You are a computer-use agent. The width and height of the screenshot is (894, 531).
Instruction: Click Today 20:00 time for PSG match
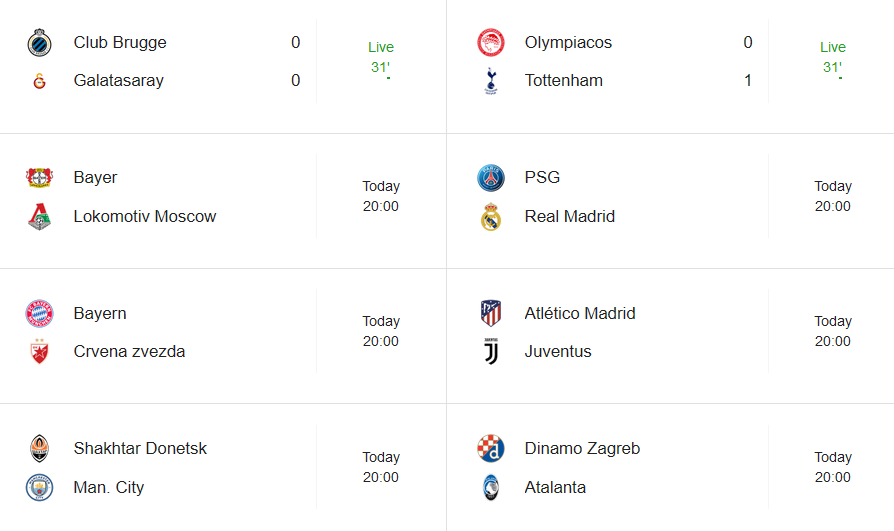coord(832,196)
